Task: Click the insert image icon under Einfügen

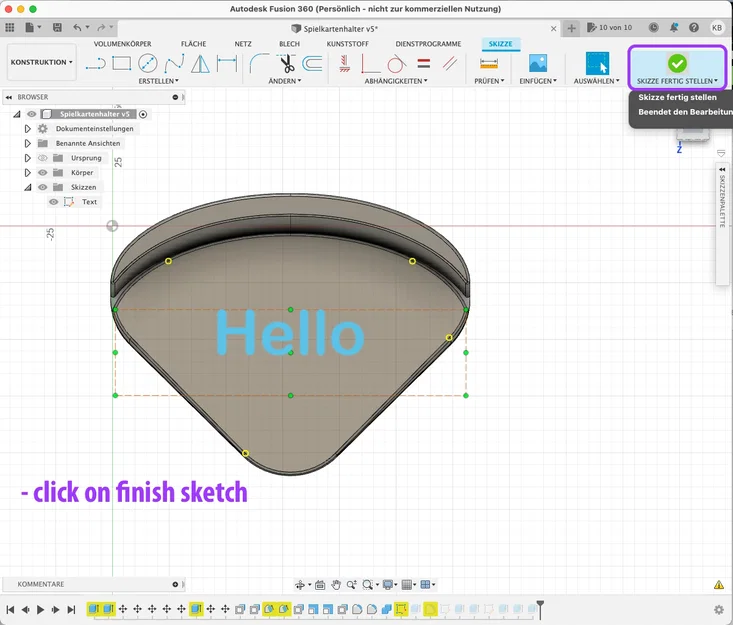Action: point(538,63)
